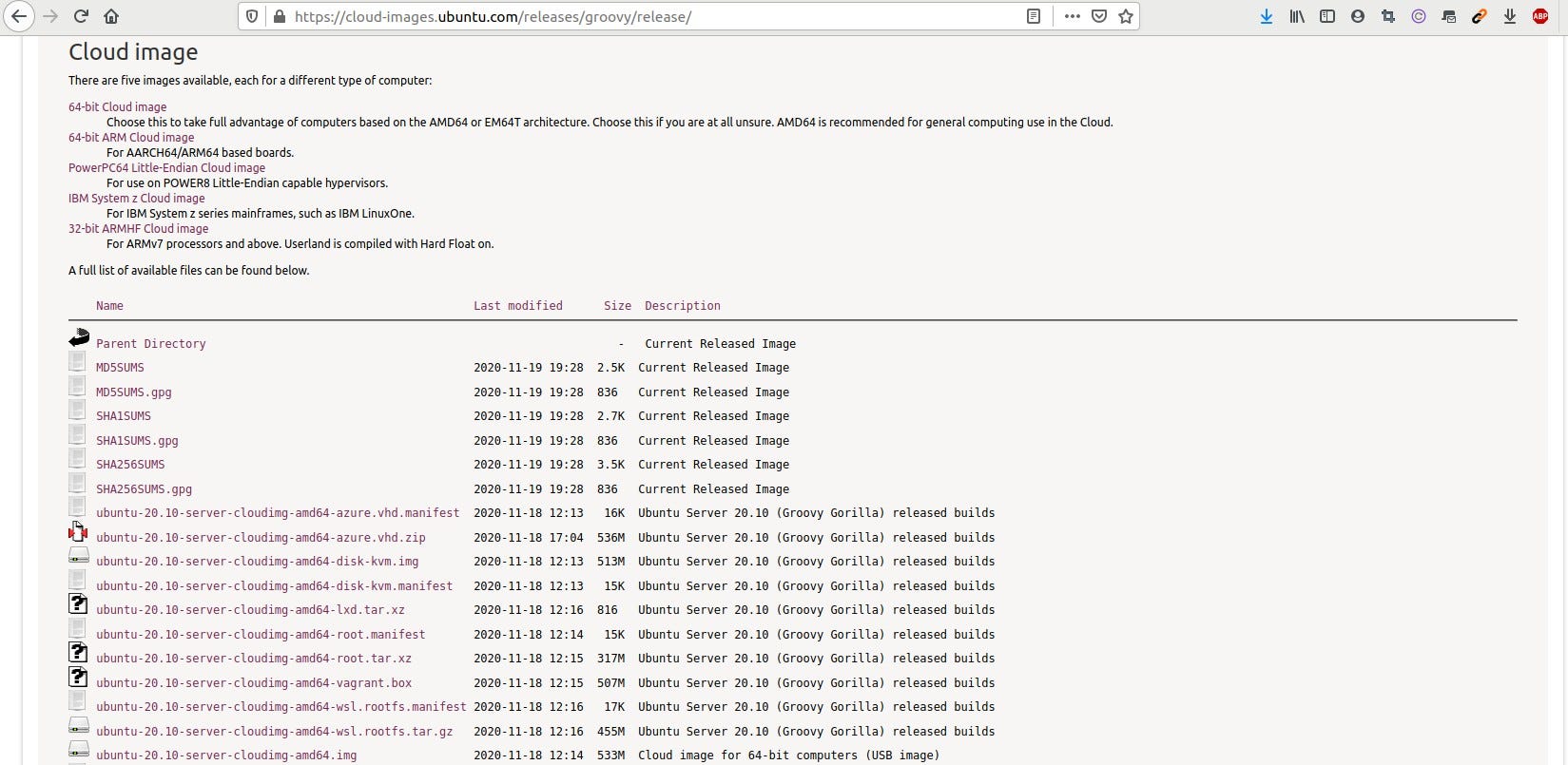Click the 536M size of azure.vhd.zip
The height and width of the screenshot is (765, 1568).
click(x=610, y=538)
